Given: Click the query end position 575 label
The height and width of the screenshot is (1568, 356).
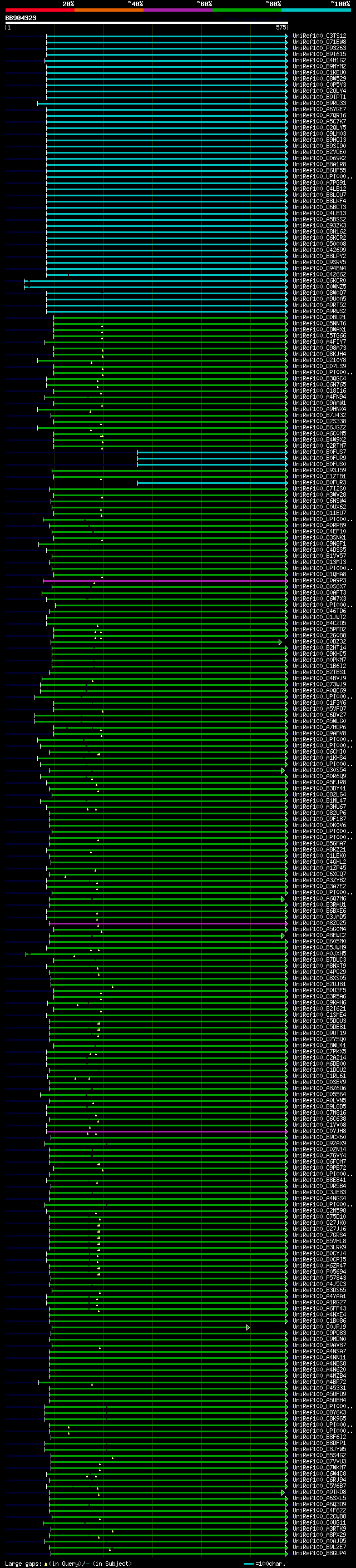Looking at the screenshot, I should click(x=280, y=27).
